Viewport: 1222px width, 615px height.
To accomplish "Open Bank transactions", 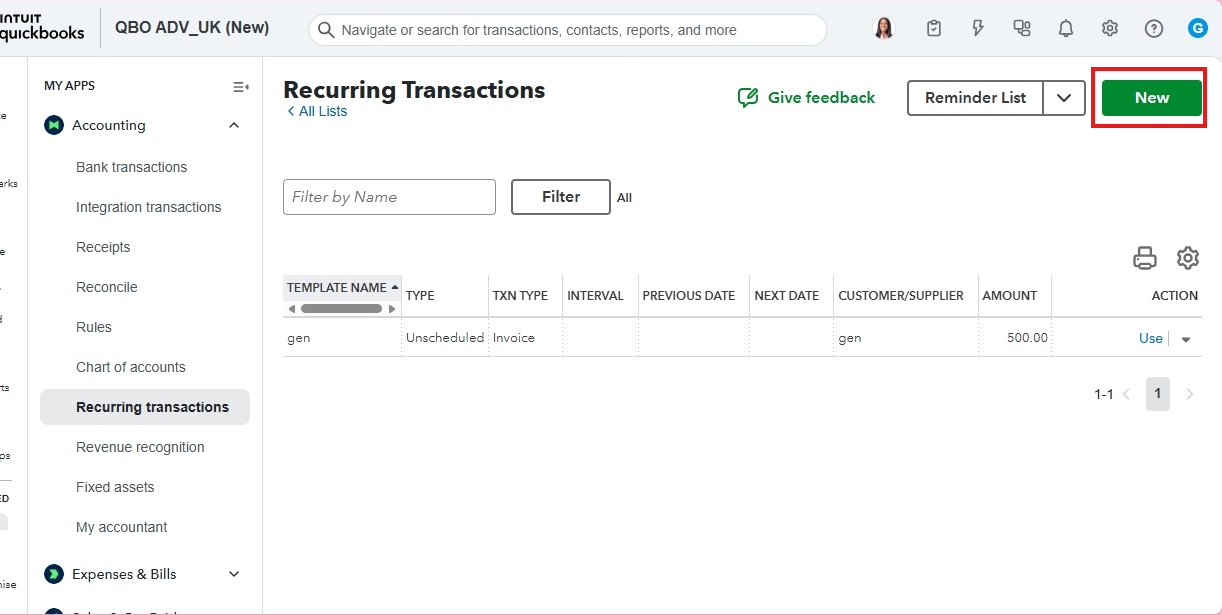I will tap(132, 167).
